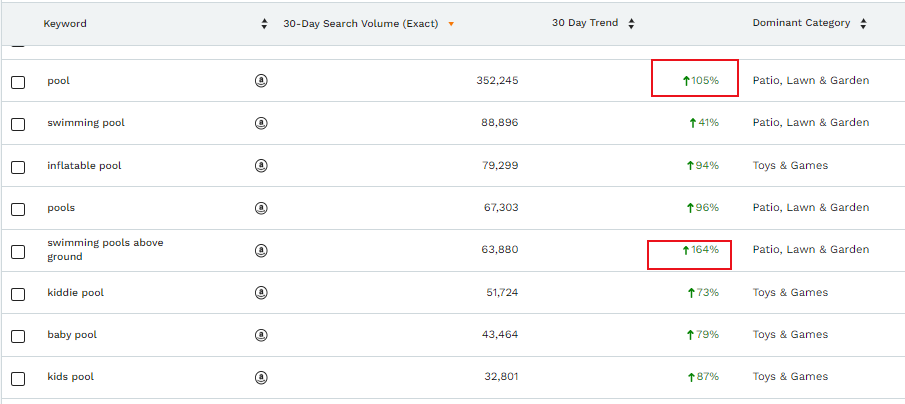This screenshot has height=404, width=905.
Task: Check the box for 'pool' keyword
Action: pos(18,82)
